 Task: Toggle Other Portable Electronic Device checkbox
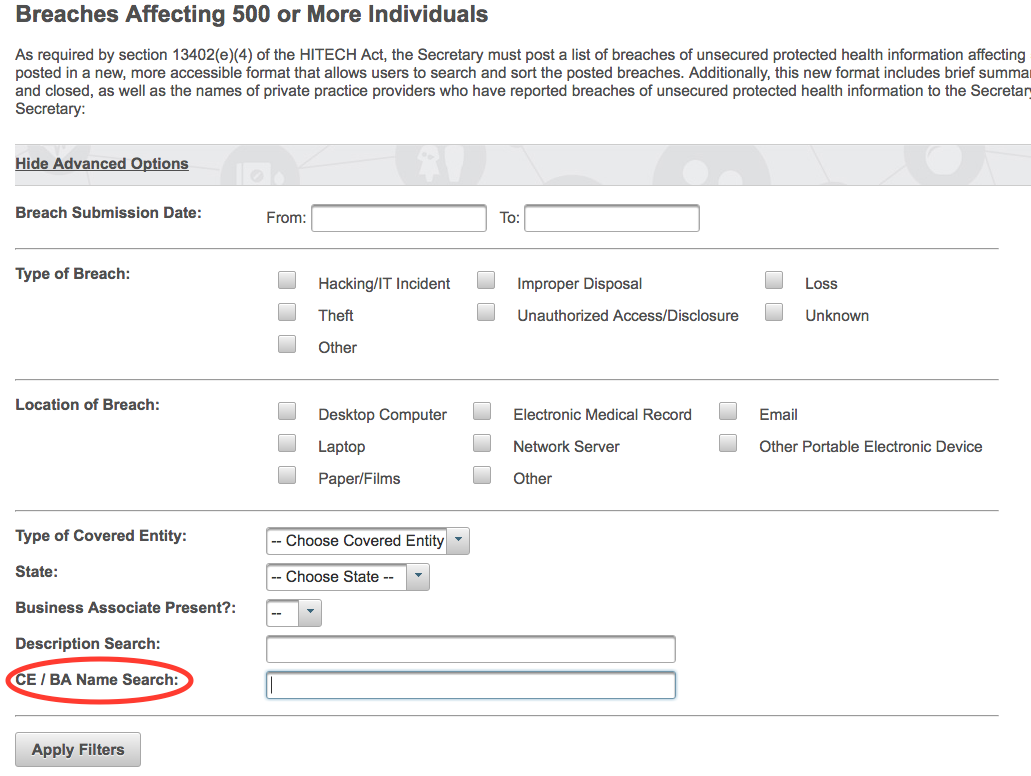tap(728, 444)
